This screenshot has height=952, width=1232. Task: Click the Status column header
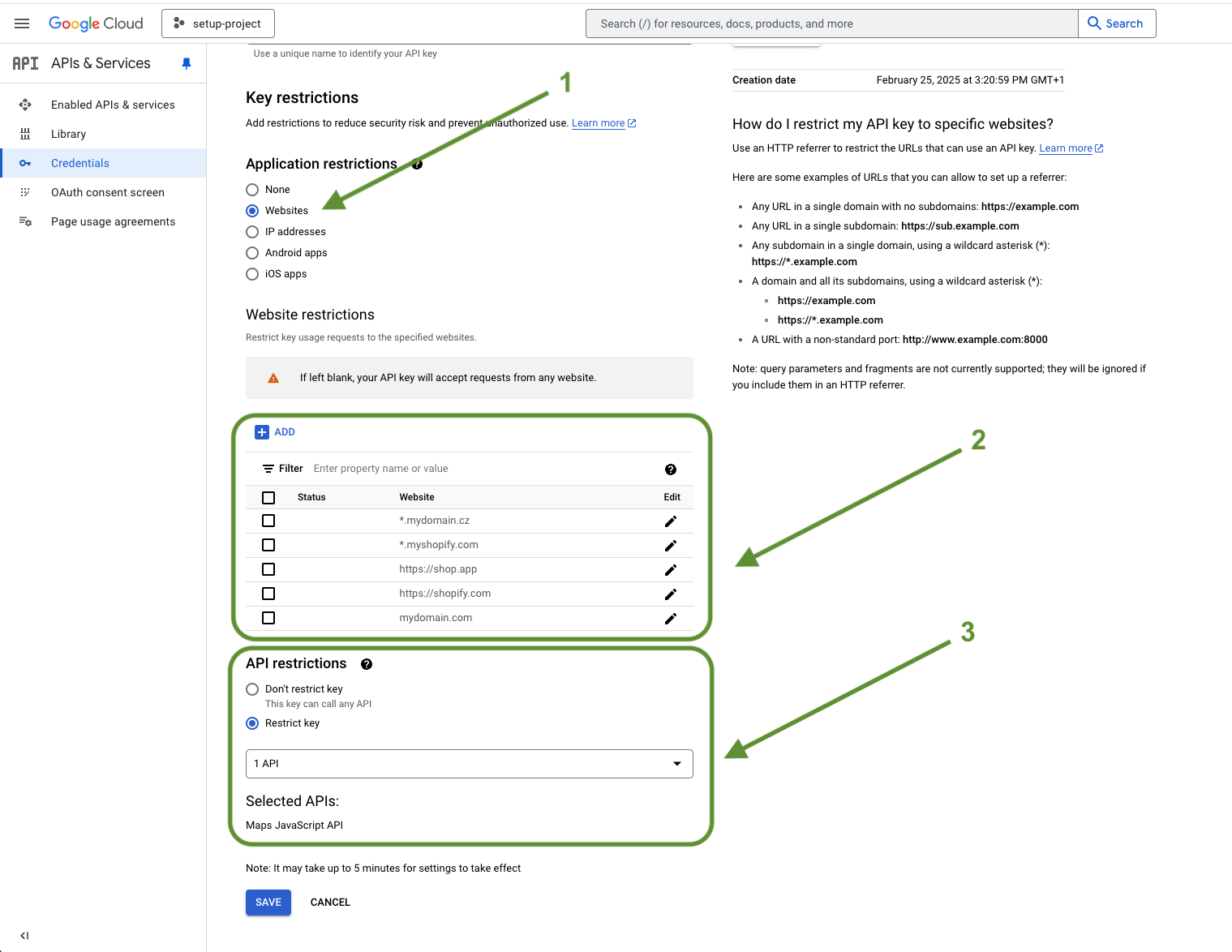coord(311,497)
